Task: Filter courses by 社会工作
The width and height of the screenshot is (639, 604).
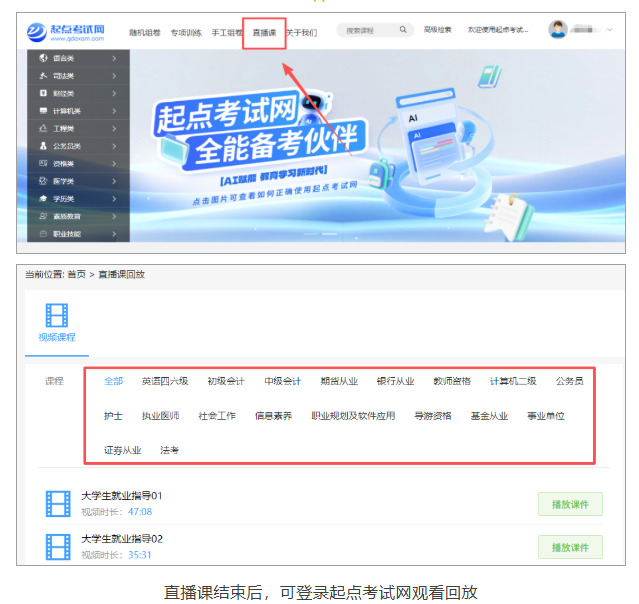Action: click(217, 416)
